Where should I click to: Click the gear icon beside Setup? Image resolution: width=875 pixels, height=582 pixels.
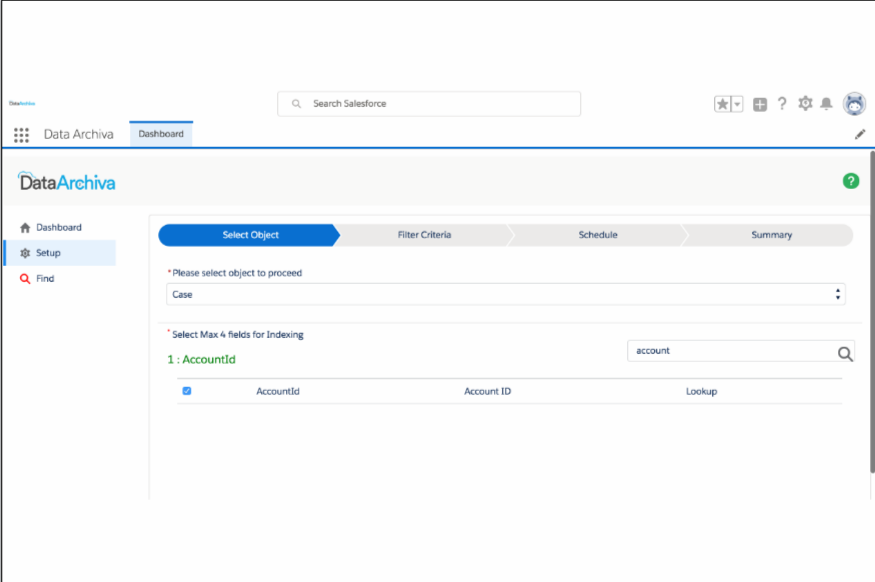(25, 253)
